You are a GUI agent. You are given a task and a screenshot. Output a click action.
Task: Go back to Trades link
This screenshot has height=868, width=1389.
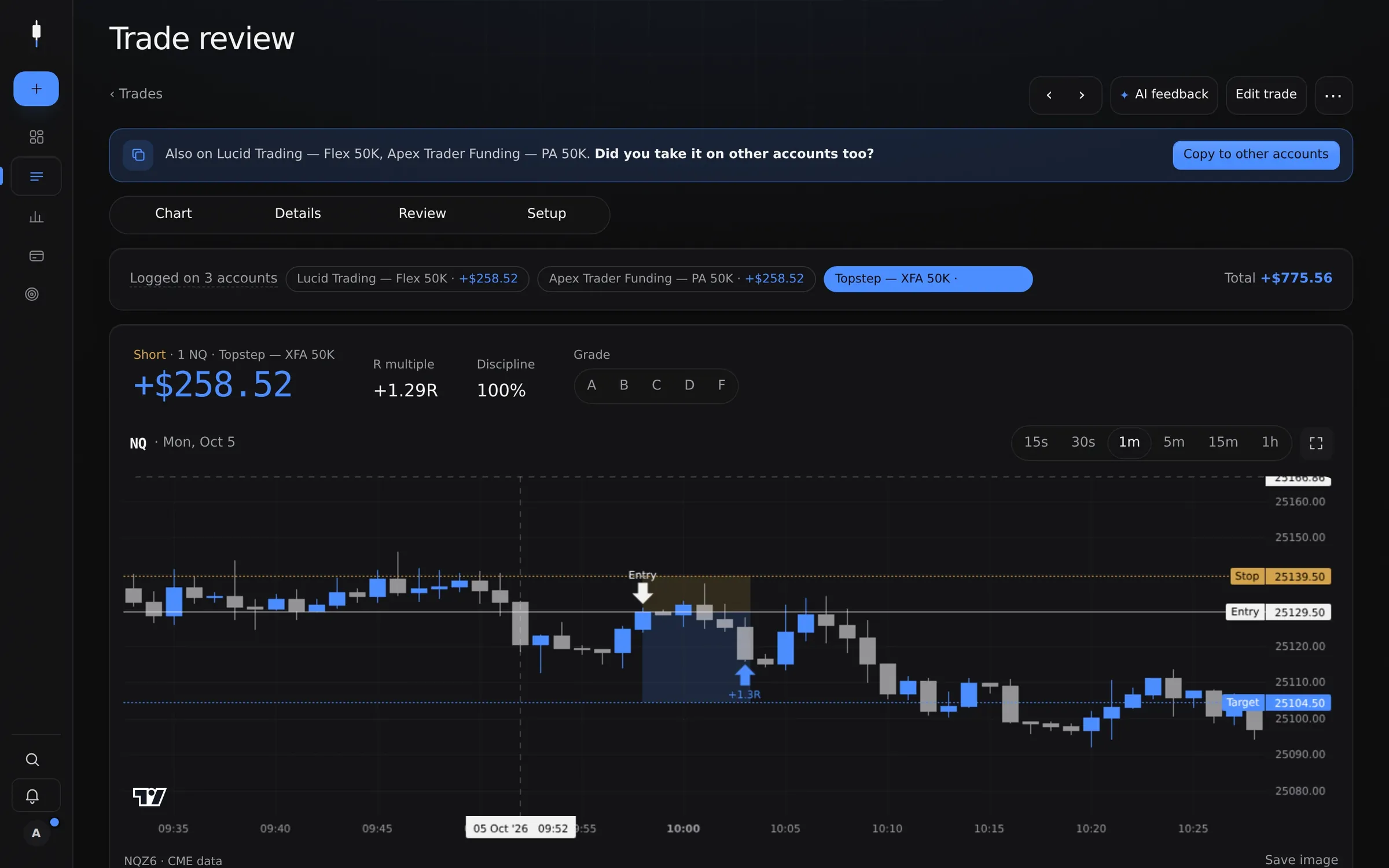point(136,94)
